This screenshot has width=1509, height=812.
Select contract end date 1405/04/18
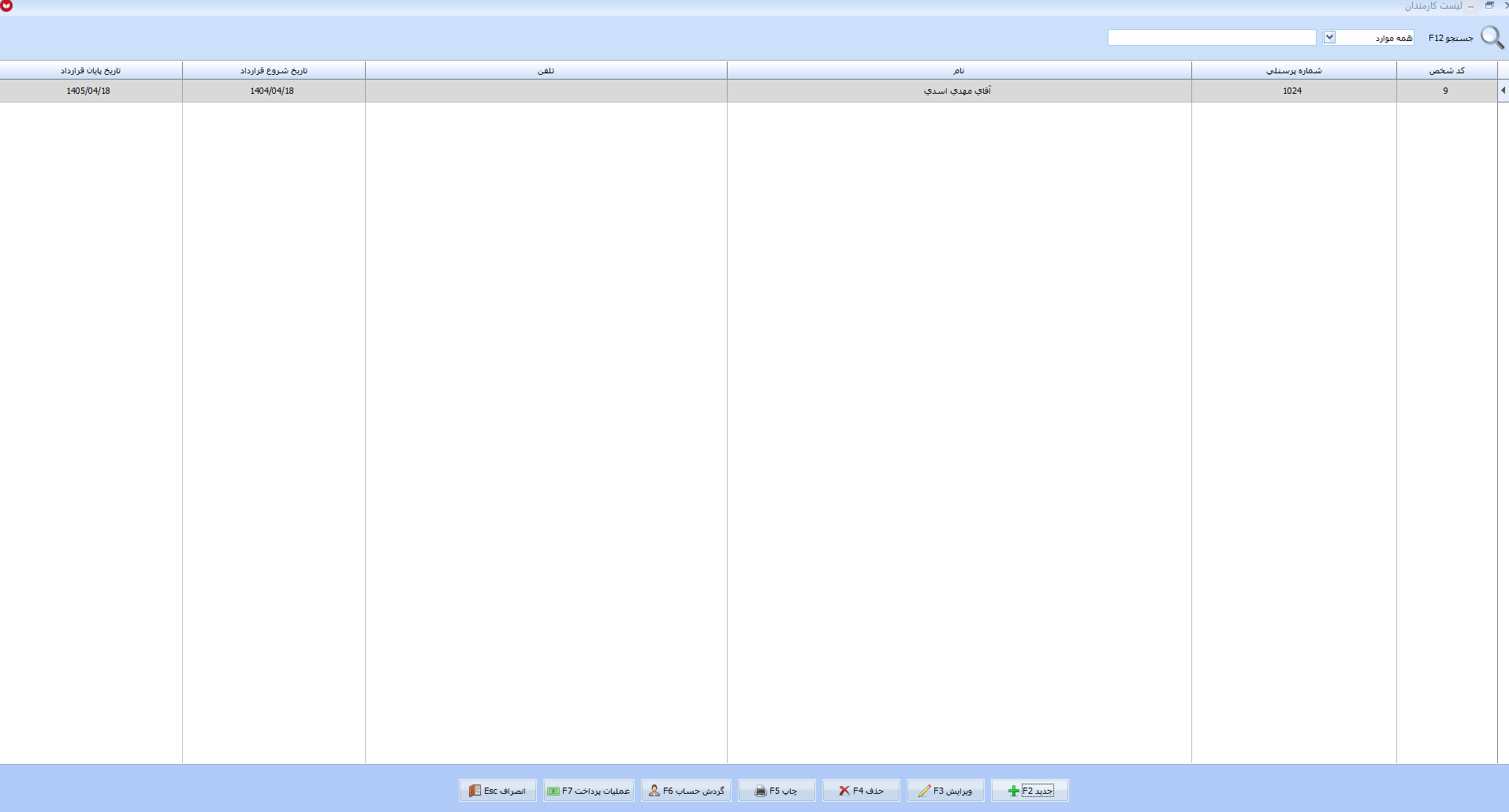coord(91,91)
